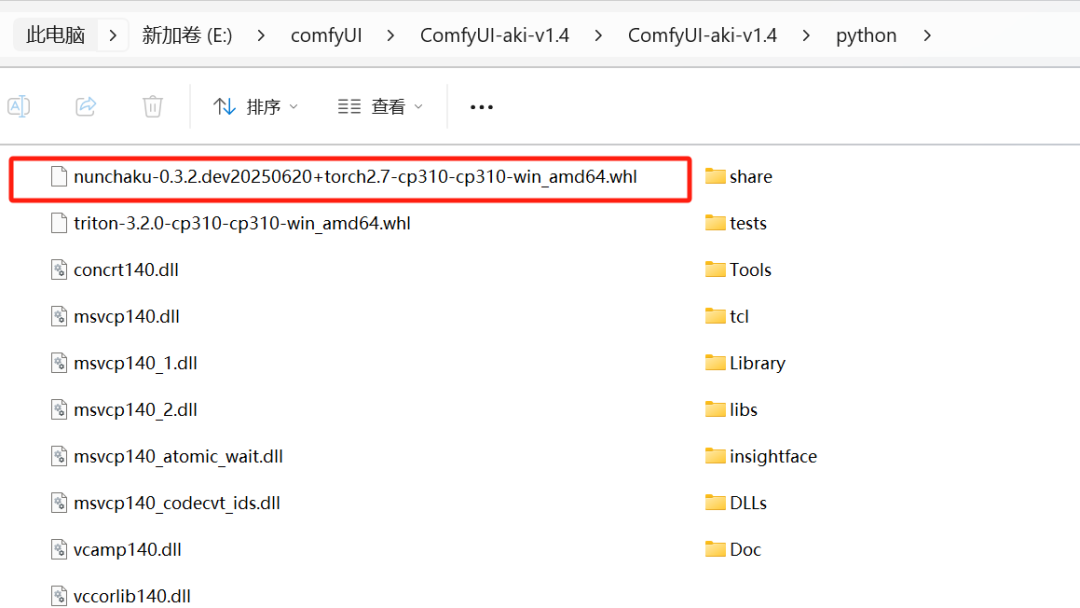Expand chevron after 新加卷 (E:) breadcrumb
Viewport: 1080px width, 608px height.
pos(261,35)
